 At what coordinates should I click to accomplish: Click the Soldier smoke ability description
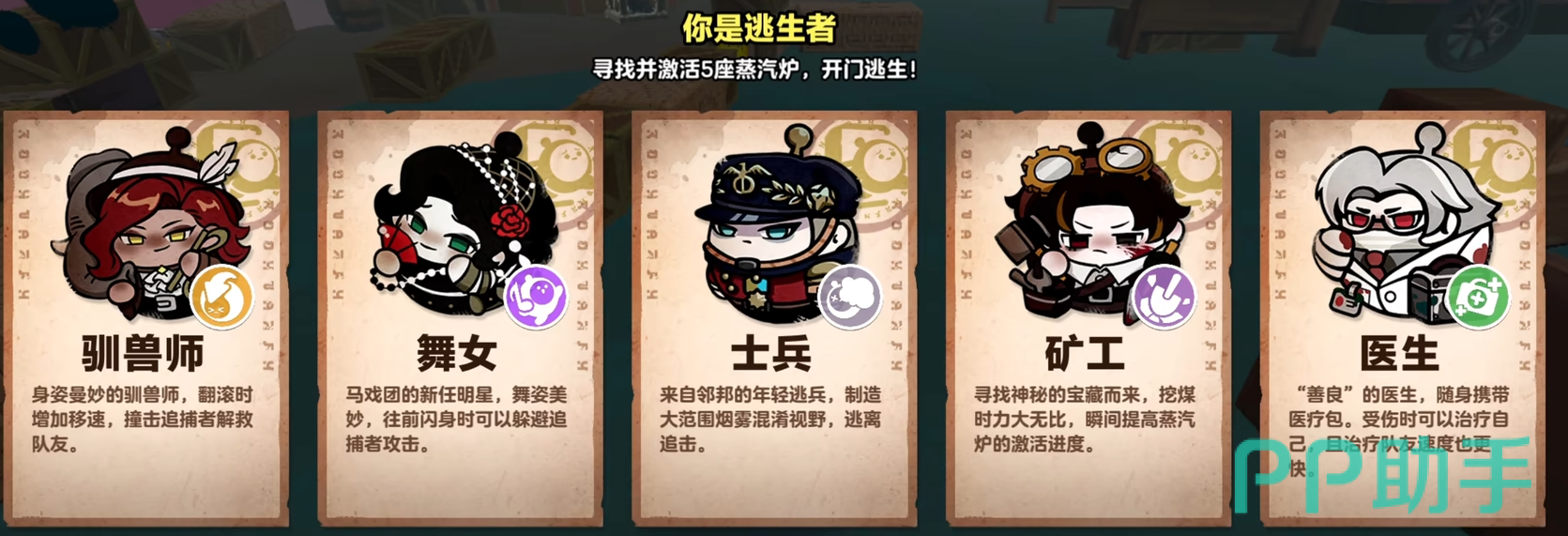[770, 419]
